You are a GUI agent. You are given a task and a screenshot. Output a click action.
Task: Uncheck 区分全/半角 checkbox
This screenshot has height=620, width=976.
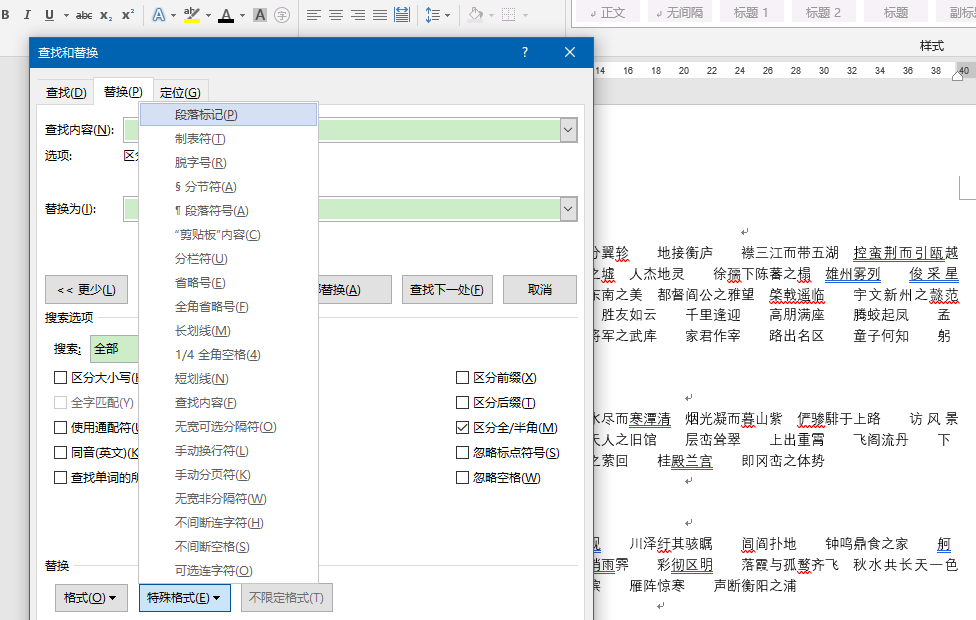tap(462, 428)
